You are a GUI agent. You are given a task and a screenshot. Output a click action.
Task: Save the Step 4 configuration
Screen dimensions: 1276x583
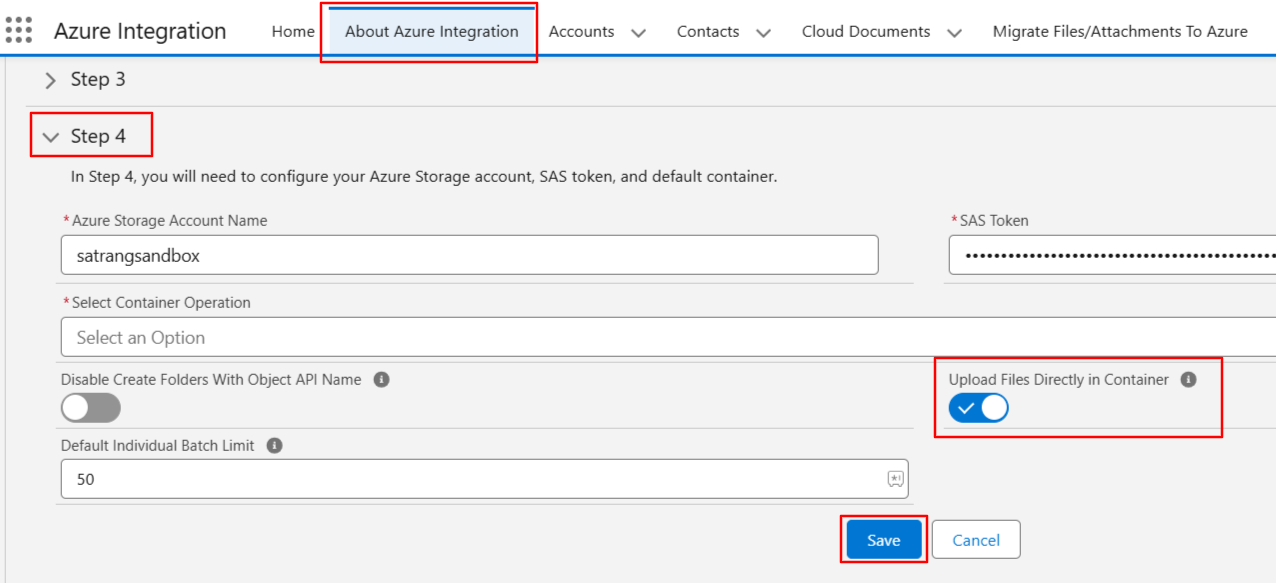point(884,540)
